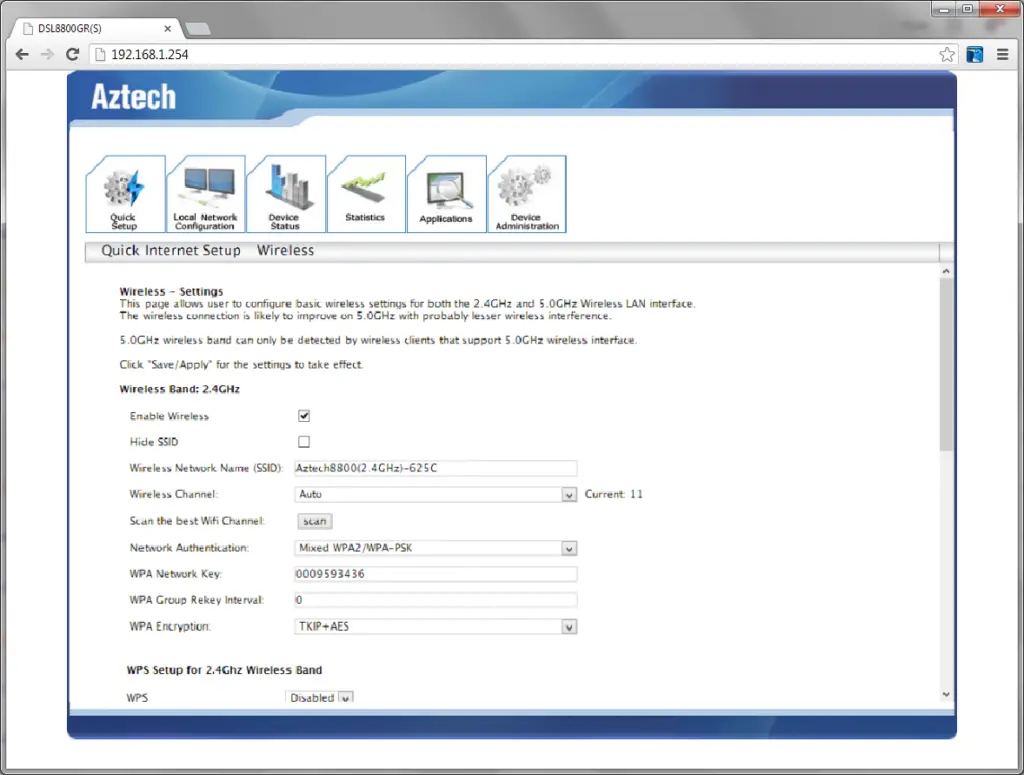Click the 'WPA Encryption:' label
This screenshot has height=775, width=1024.
click(x=170, y=627)
